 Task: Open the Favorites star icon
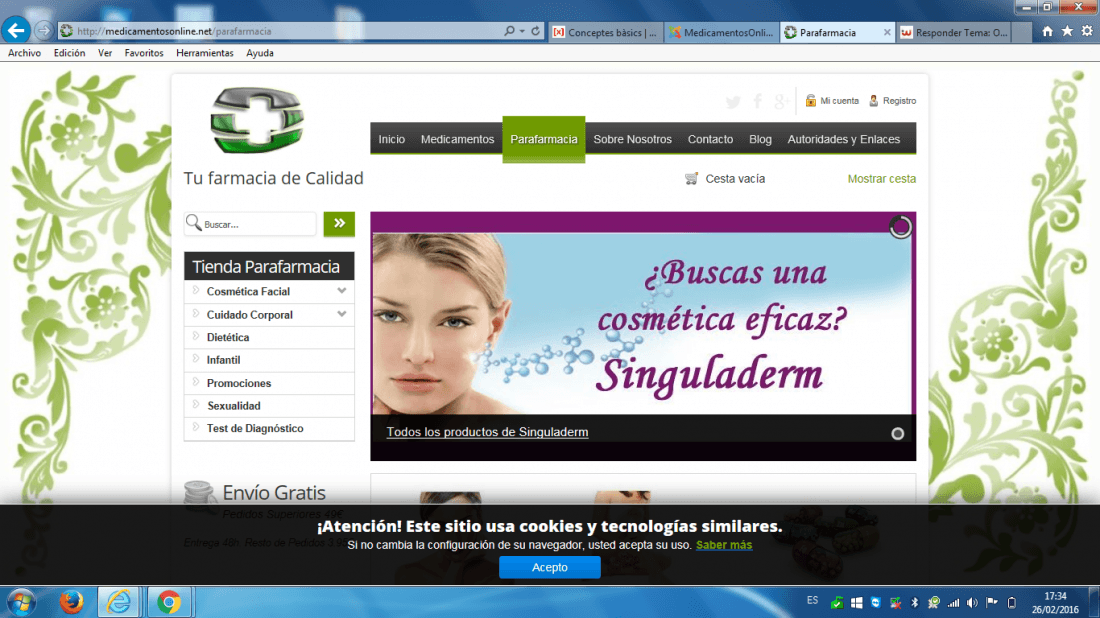point(1067,32)
